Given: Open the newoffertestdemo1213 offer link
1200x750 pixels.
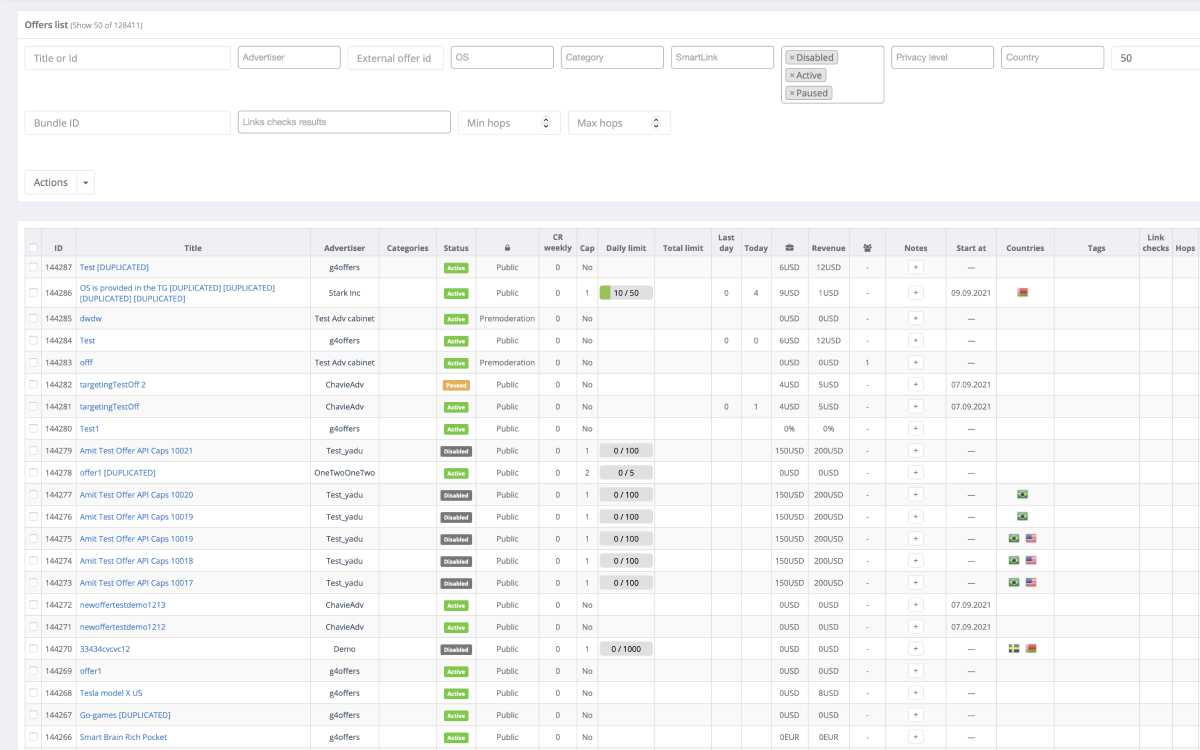Looking at the screenshot, I should point(123,604).
